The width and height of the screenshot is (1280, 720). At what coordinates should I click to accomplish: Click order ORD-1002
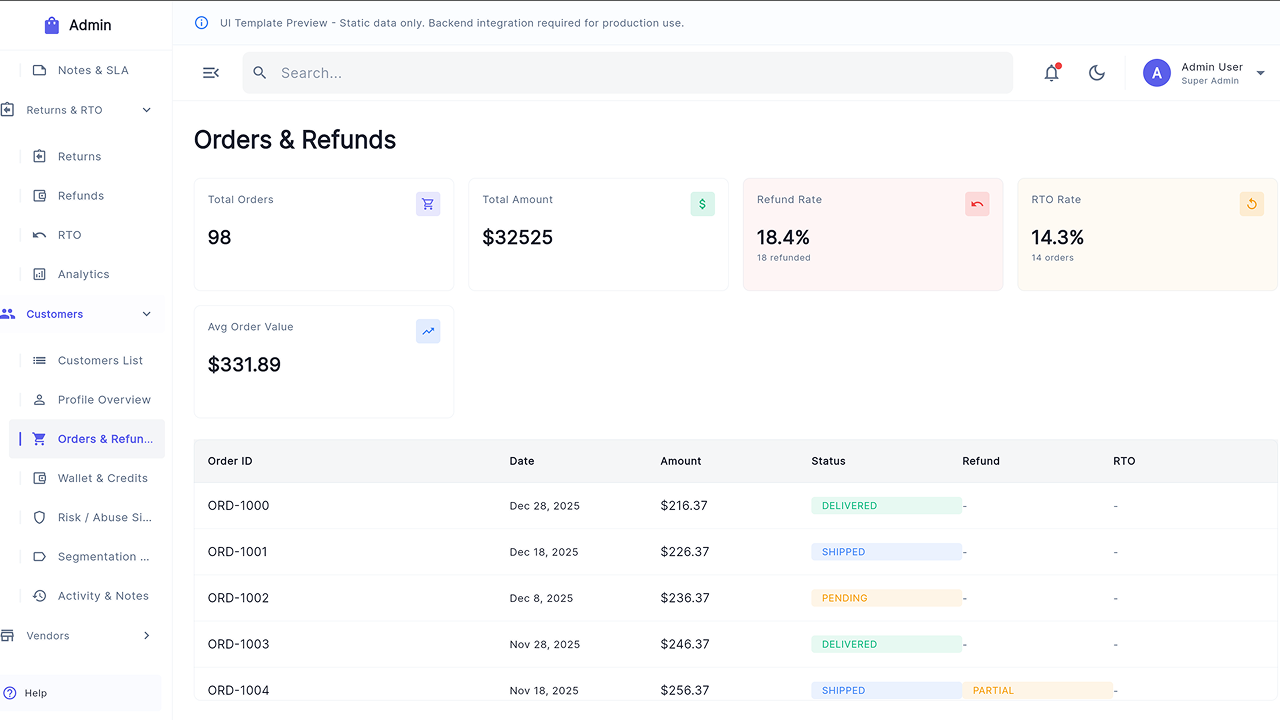point(239,598)
